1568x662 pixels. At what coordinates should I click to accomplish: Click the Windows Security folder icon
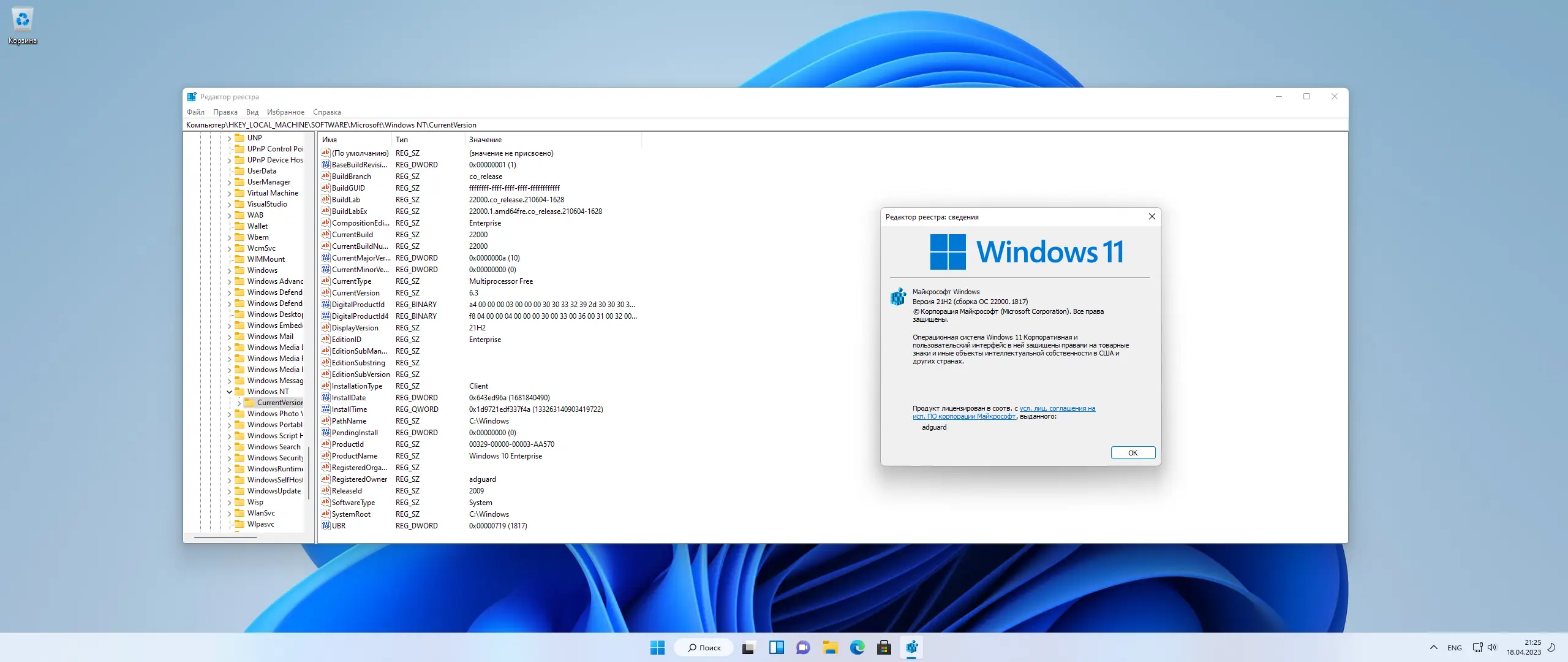click(x=239, y=458)
